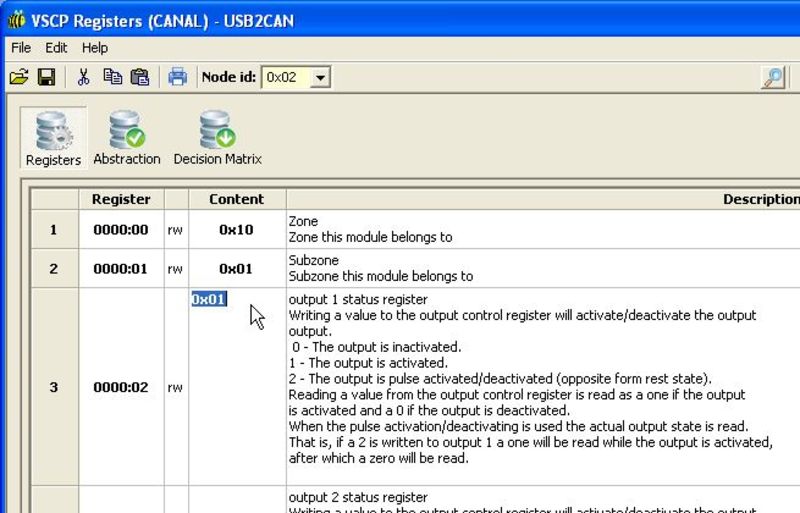Image resolution: width=800 pixels, height=513 pixels.
Task: Select the Content cell showing 0x10
Action: [x=237, y=230]
